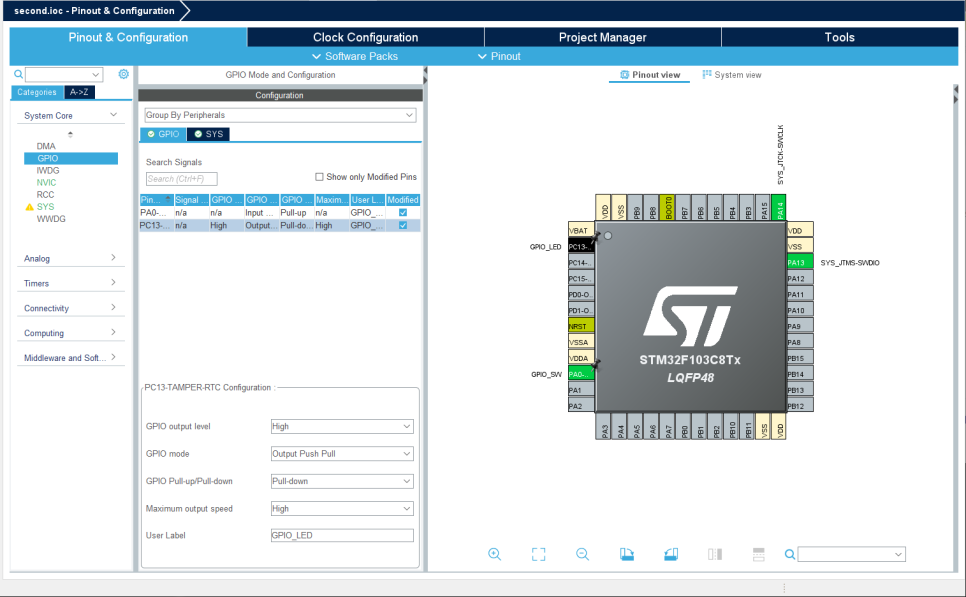Click the PA10 pin on chip
Screen dimensions: 966x597
pos(800,311)
